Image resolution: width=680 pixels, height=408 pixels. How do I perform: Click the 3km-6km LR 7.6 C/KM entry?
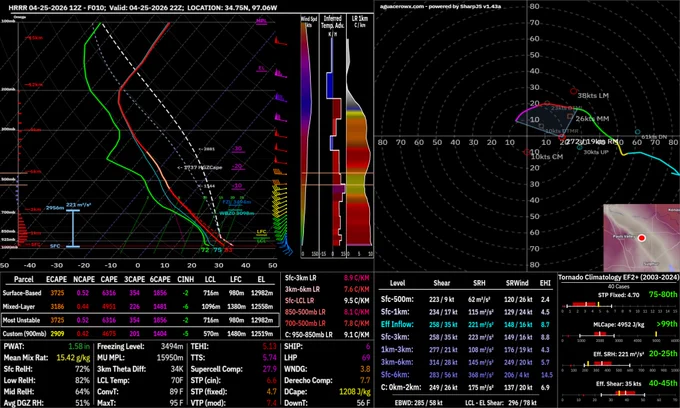click(x=327, y=289)
